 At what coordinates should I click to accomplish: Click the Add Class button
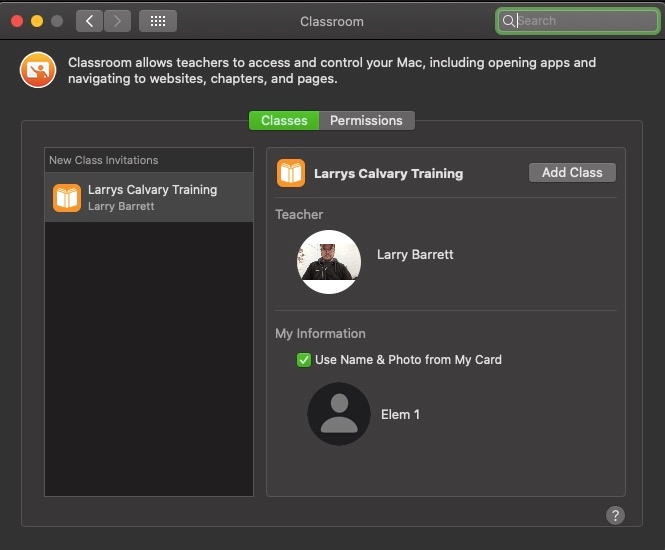[572, 173]
